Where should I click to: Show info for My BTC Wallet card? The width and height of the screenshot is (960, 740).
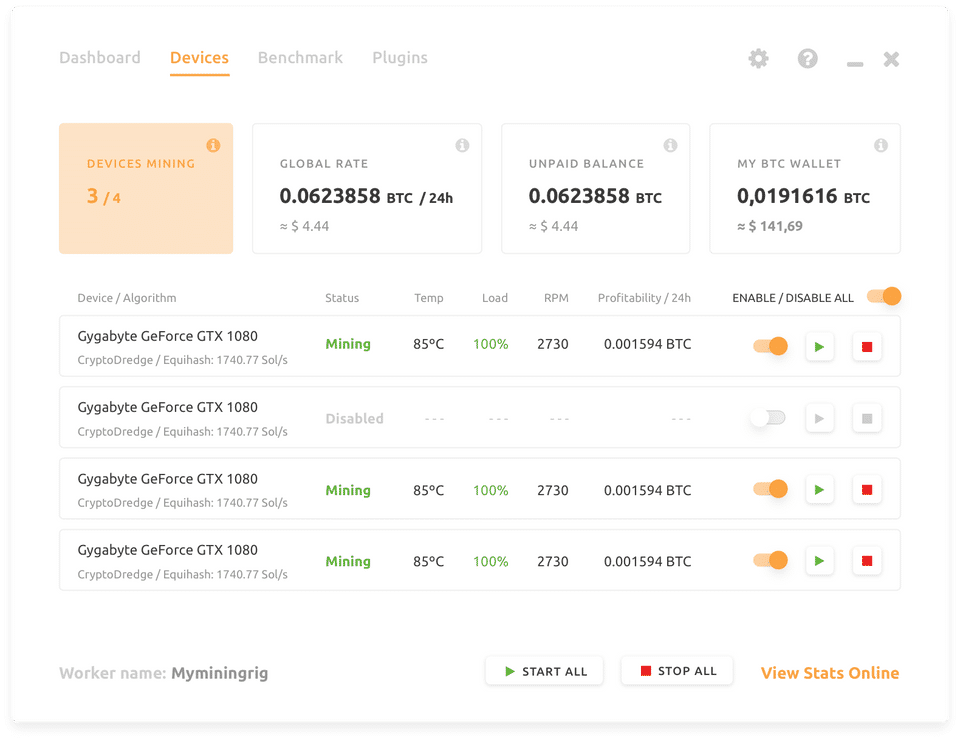click(881, 145)
